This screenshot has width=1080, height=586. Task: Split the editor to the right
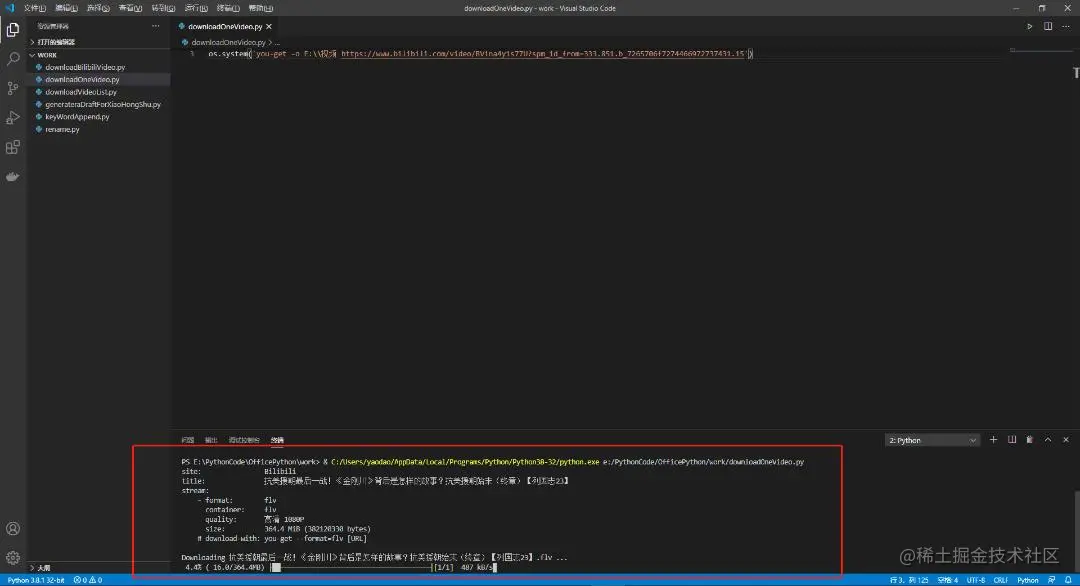[x=1048, y=26]
